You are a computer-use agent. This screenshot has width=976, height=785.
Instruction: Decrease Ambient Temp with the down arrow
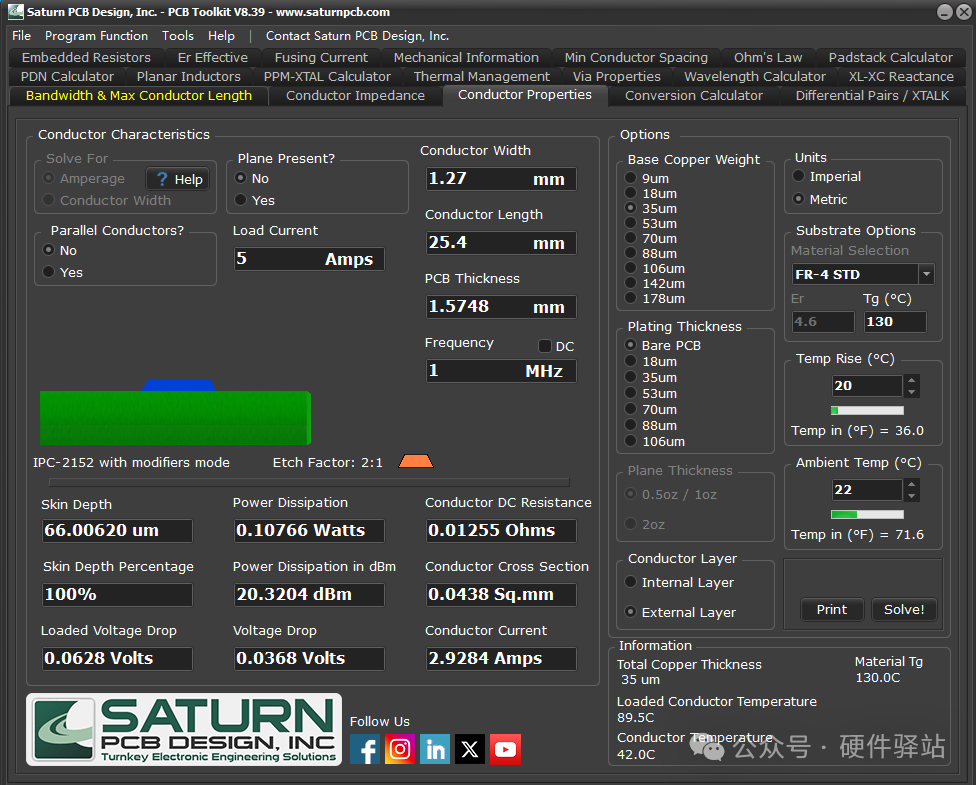click(x=912, y=496)
